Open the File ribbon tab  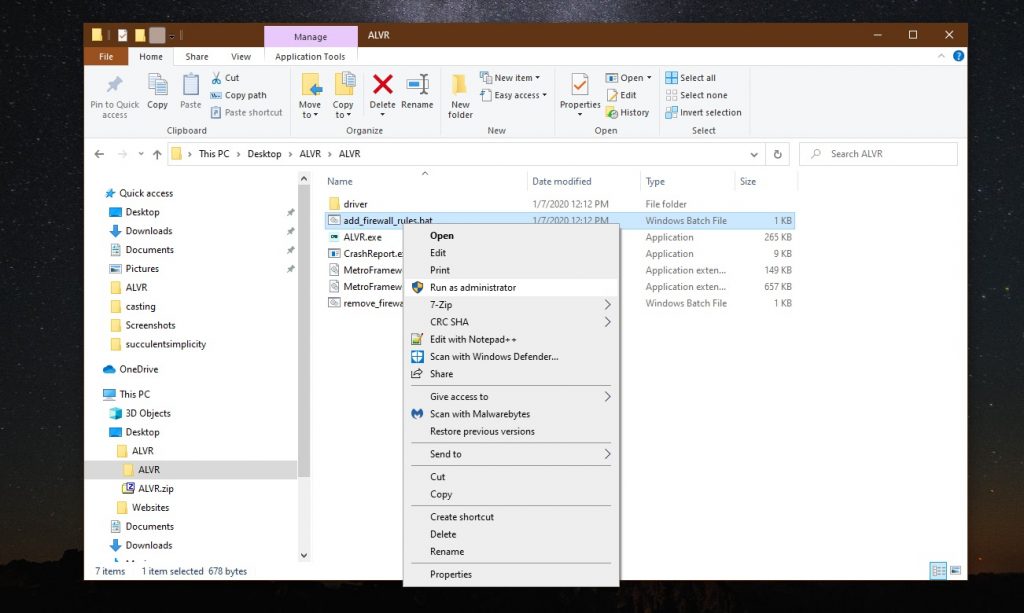(106, 57)
